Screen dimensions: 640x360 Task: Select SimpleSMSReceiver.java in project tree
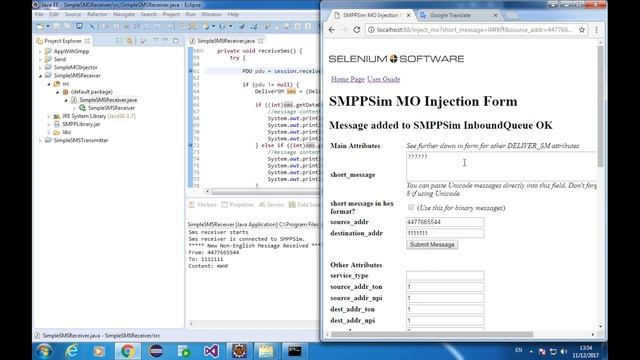pos(108,100)
